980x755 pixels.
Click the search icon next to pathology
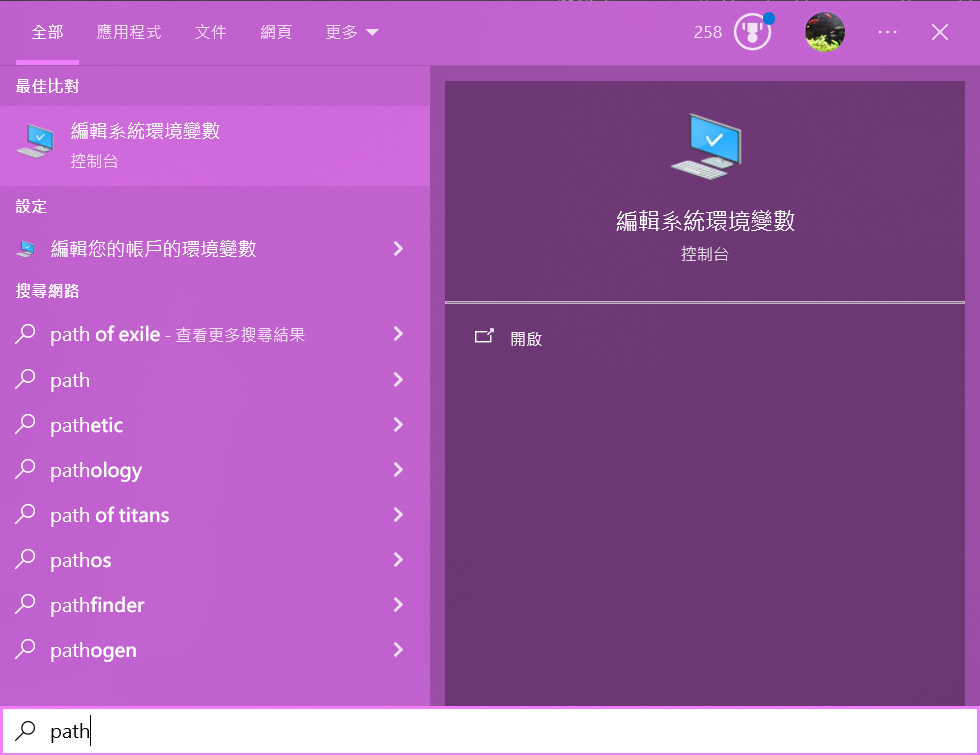[x=26, y=470]
